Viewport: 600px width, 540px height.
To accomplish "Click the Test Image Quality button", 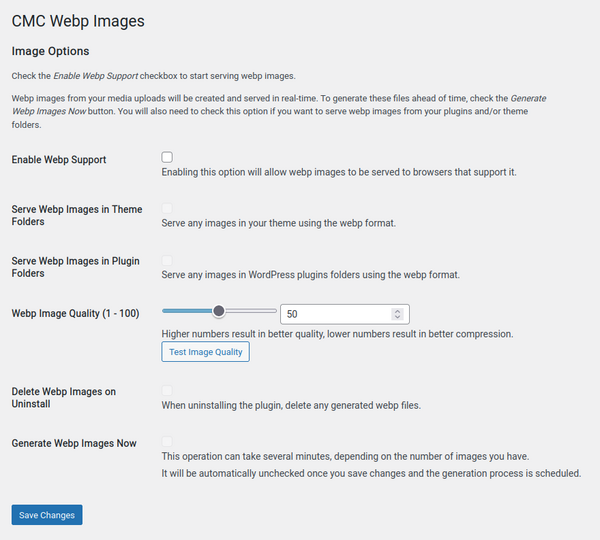I will click(205, 352).
